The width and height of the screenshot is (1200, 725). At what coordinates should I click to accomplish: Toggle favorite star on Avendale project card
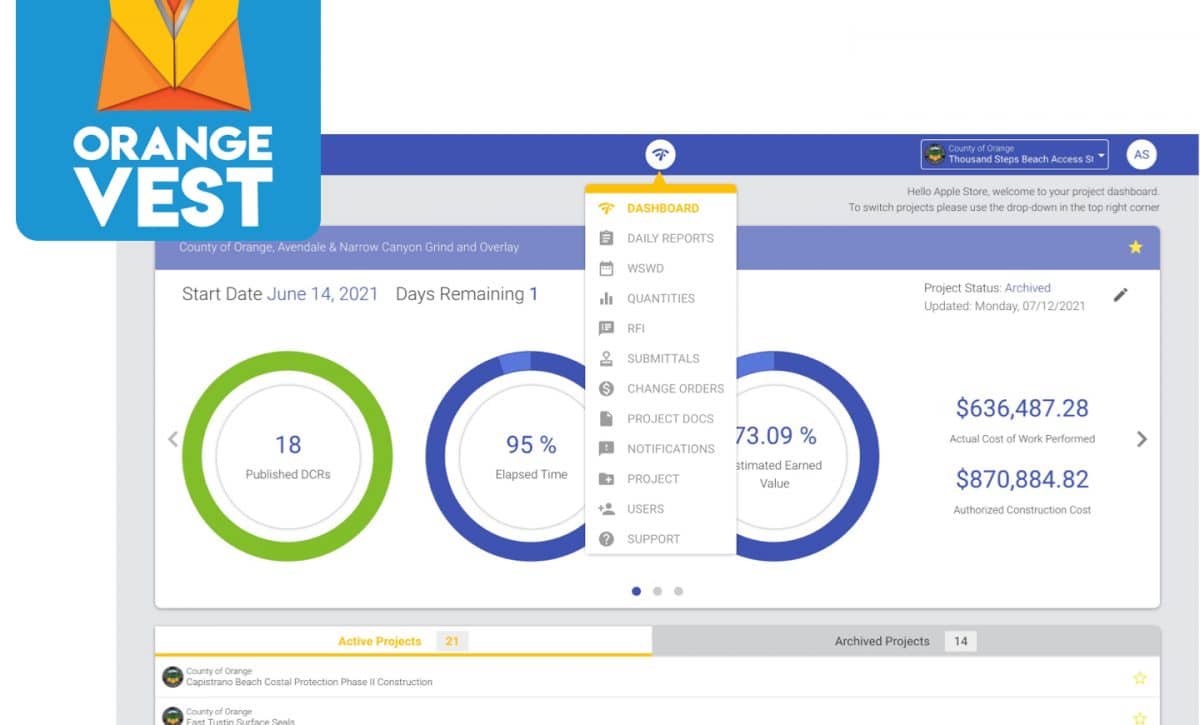click(1135, 247)
